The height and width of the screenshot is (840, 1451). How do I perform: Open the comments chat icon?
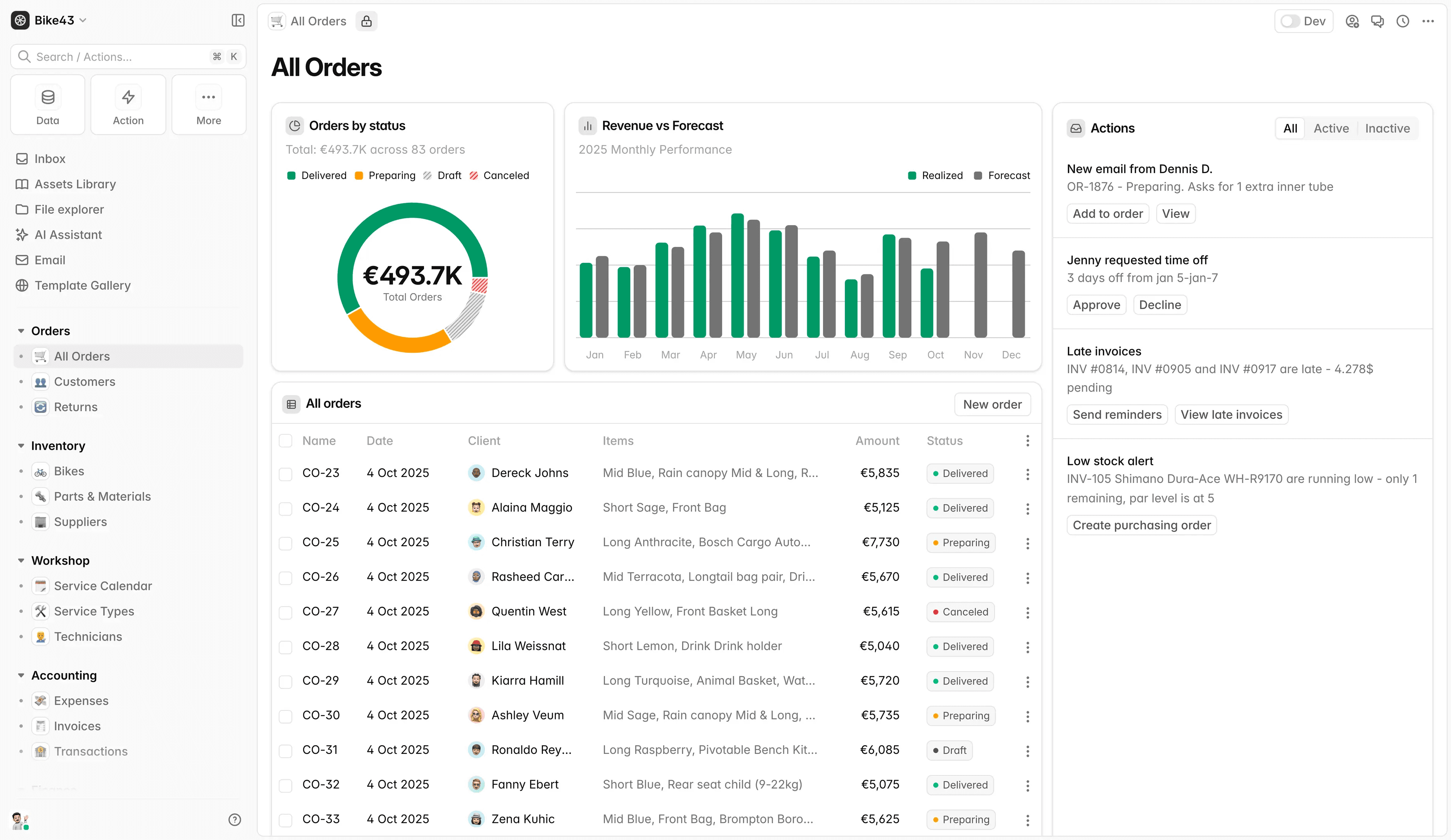(1377, 21)
